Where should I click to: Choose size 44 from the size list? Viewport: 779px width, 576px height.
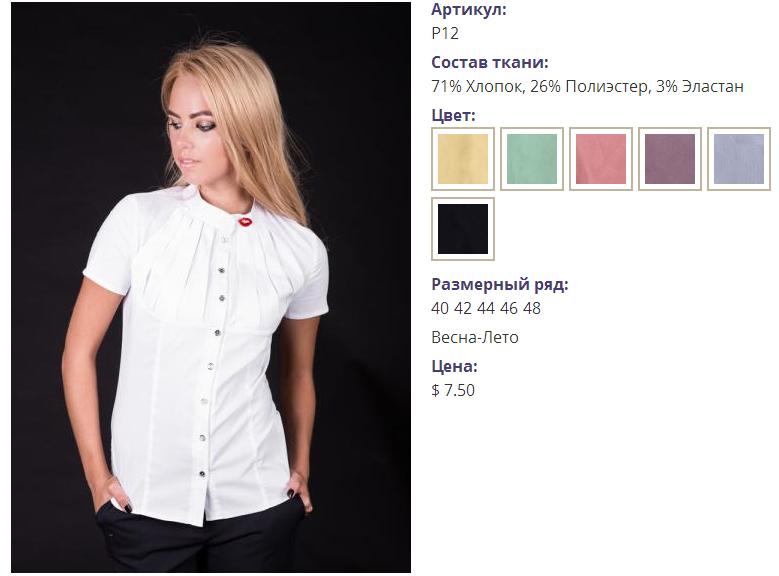tap(485, 308)
